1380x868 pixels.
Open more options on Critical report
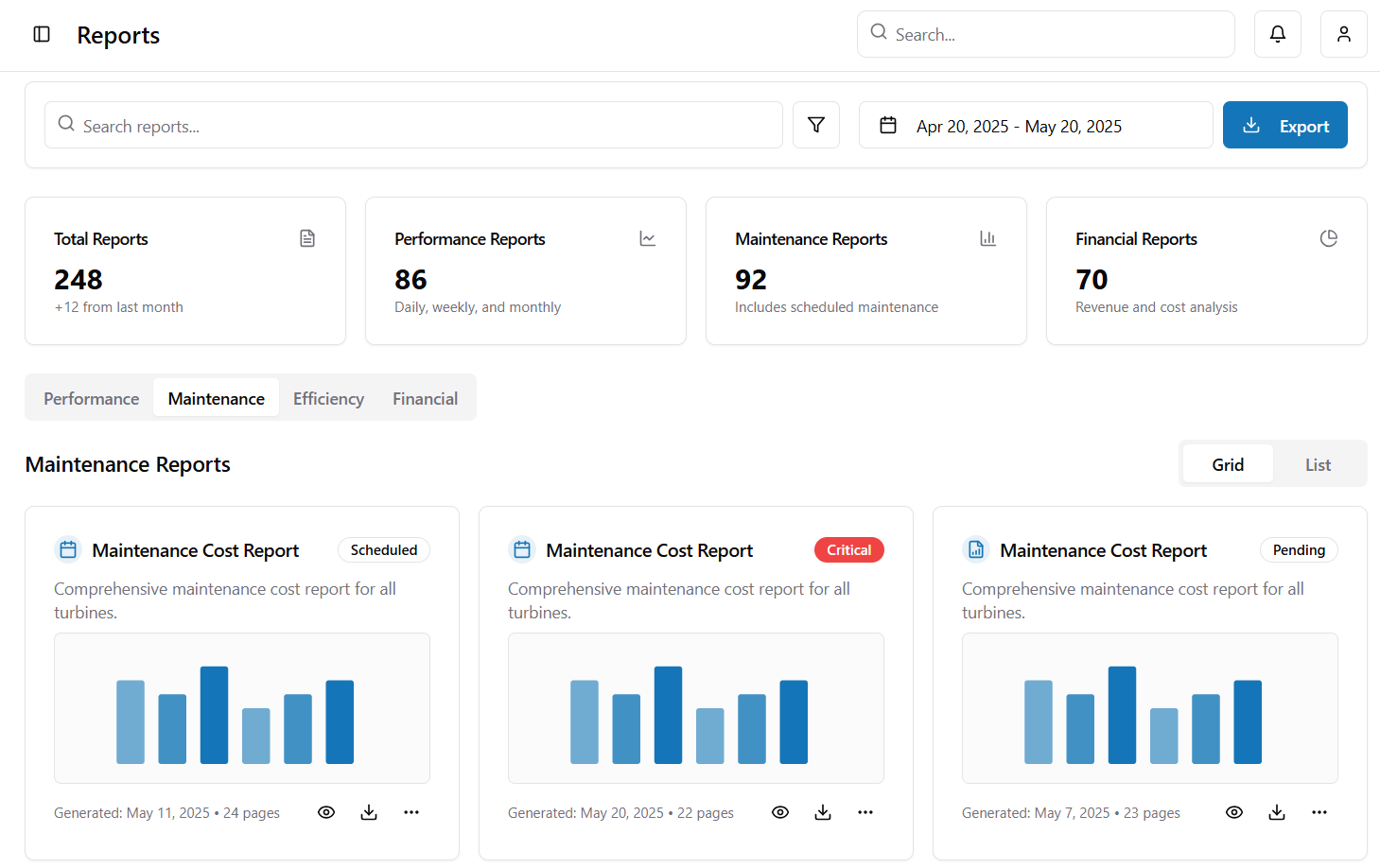click(x=865, y=812)
